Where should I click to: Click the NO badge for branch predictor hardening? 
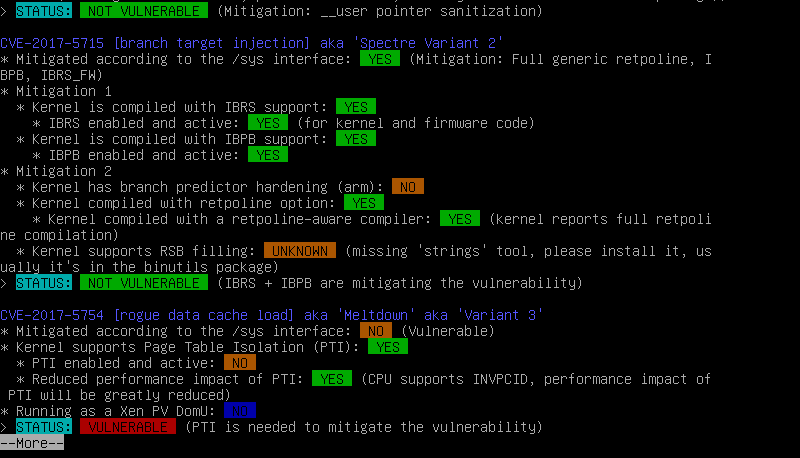(x=408, y=187)
